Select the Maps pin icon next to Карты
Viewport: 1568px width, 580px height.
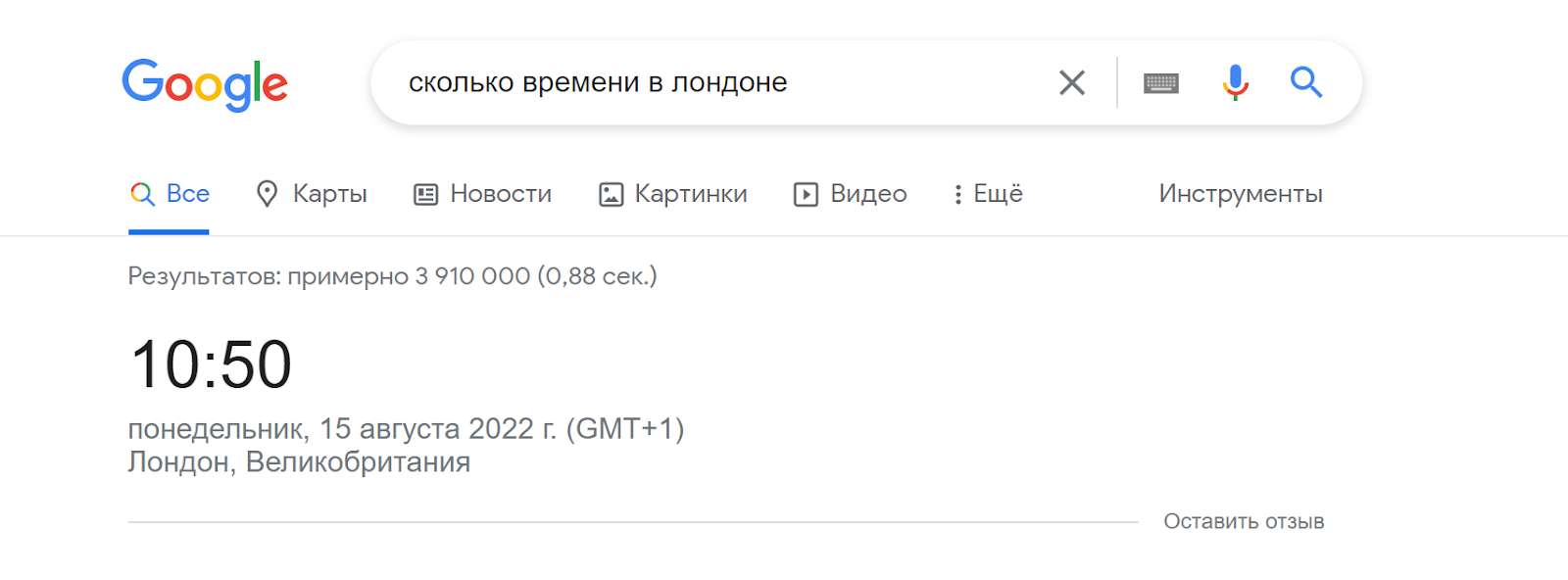click(x=267, y=193)
